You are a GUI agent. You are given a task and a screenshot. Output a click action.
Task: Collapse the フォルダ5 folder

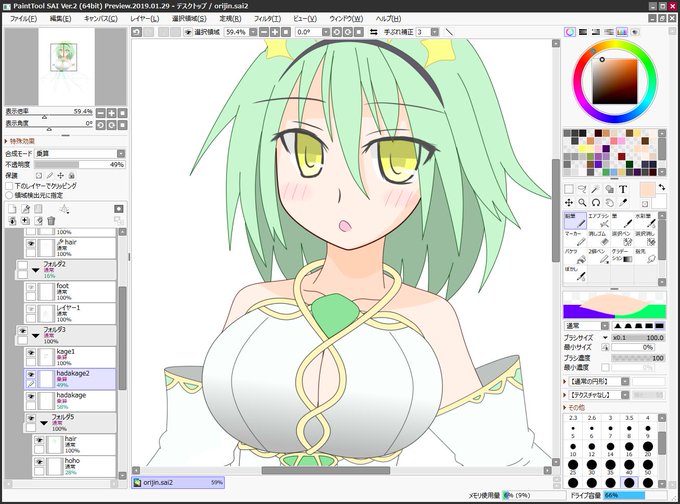(44, 423)
